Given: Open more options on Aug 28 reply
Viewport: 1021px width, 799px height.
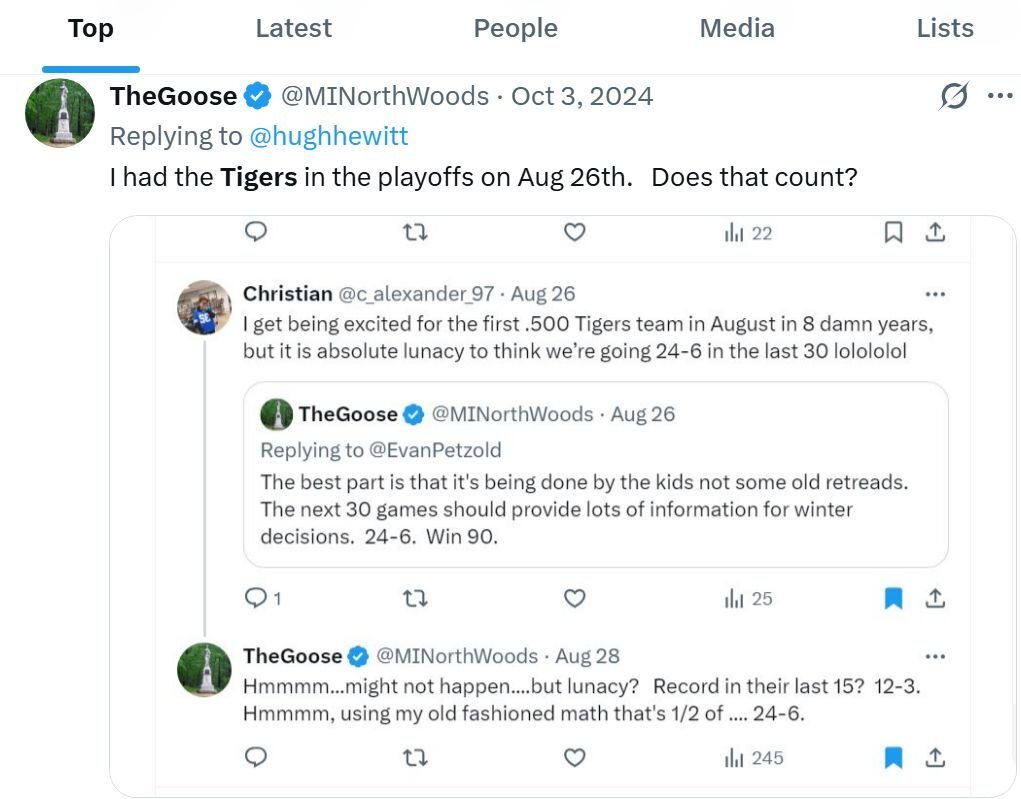Looking at the screenshot, I should coord(935,656).
